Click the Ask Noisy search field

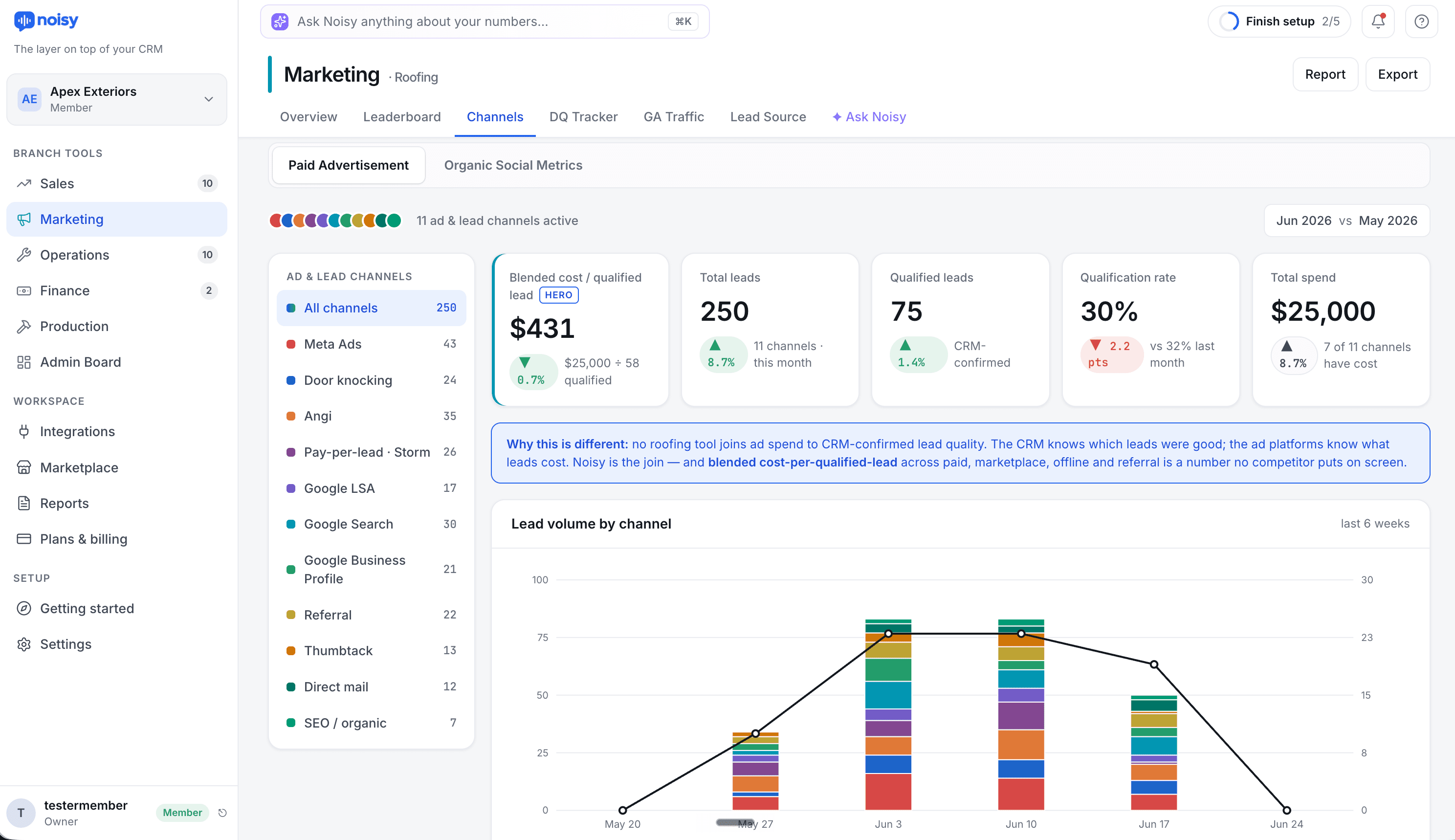(484, 22)
